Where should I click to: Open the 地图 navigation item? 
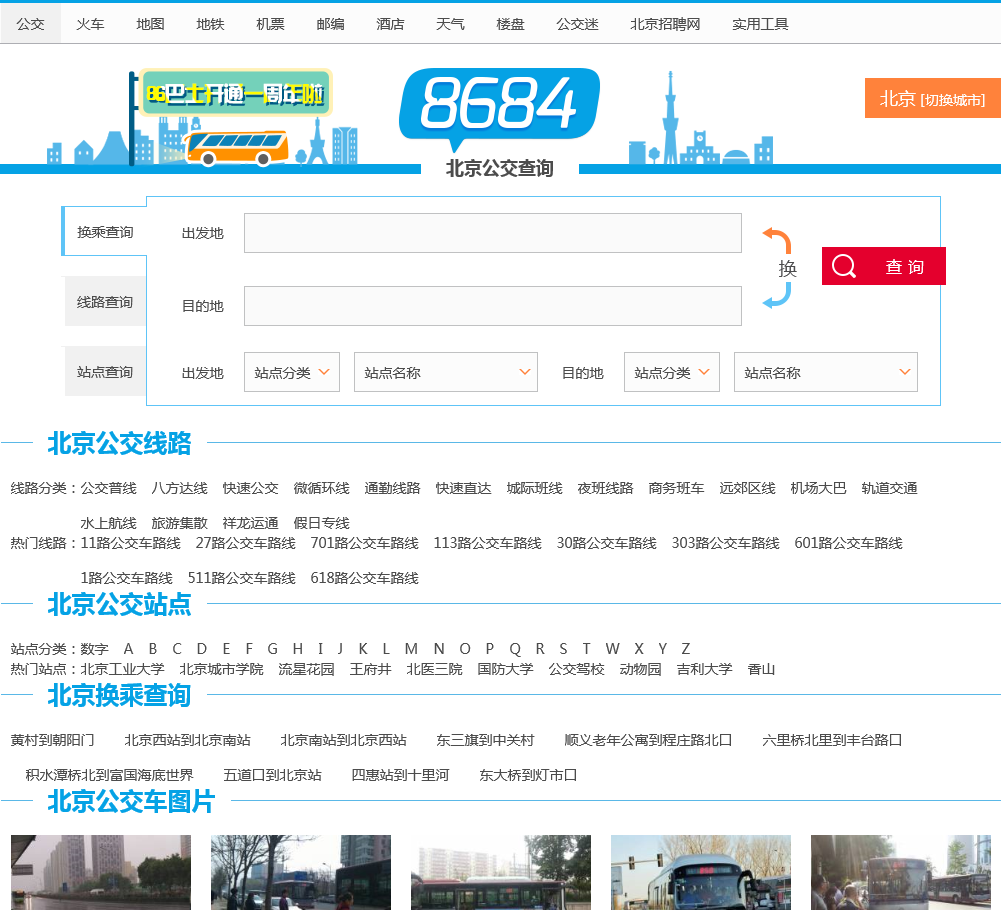[150, 24]
